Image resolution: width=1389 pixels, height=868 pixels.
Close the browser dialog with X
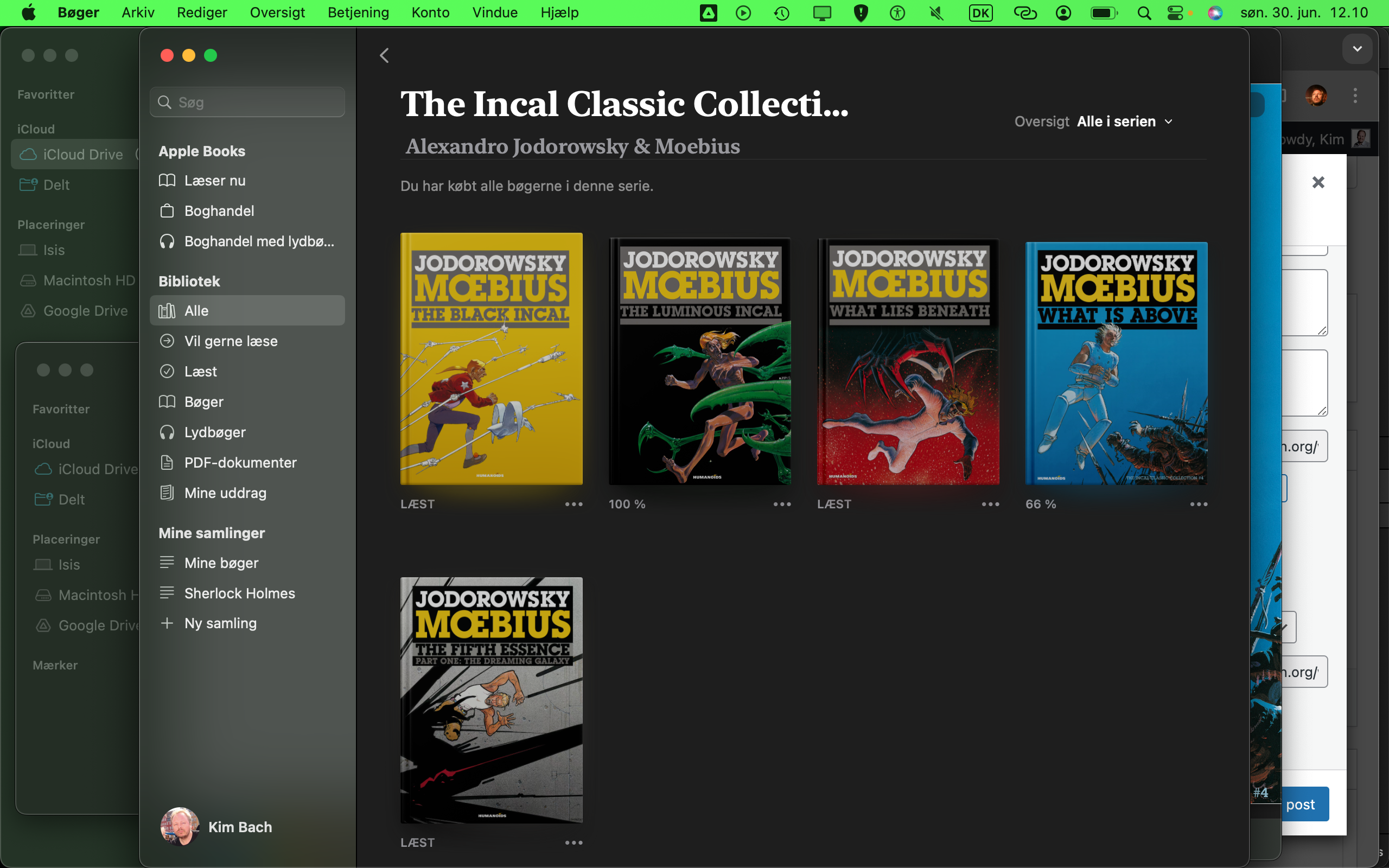1318,183
